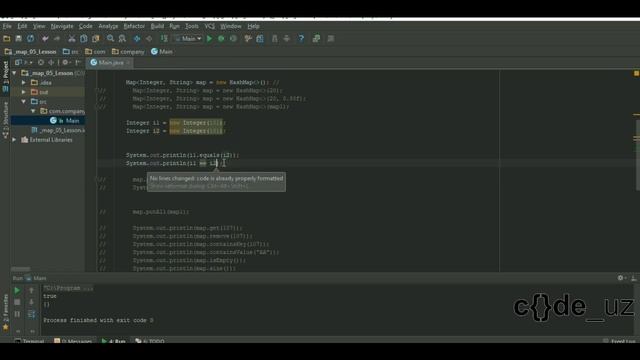Screen dimensions: 640x360
Task: Click the Main class breadcrumb
Action: [x=162, y=52]
